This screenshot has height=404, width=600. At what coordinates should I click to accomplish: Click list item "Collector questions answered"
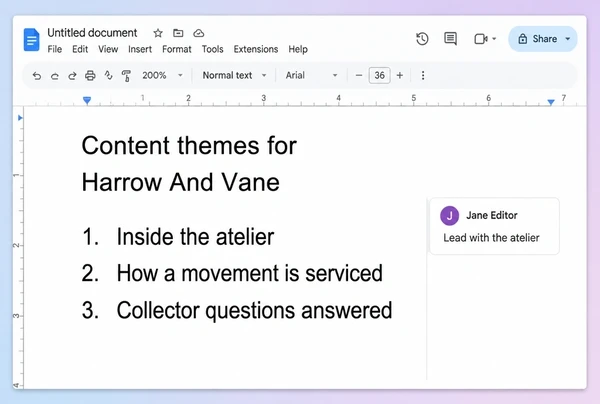point(254,310)
